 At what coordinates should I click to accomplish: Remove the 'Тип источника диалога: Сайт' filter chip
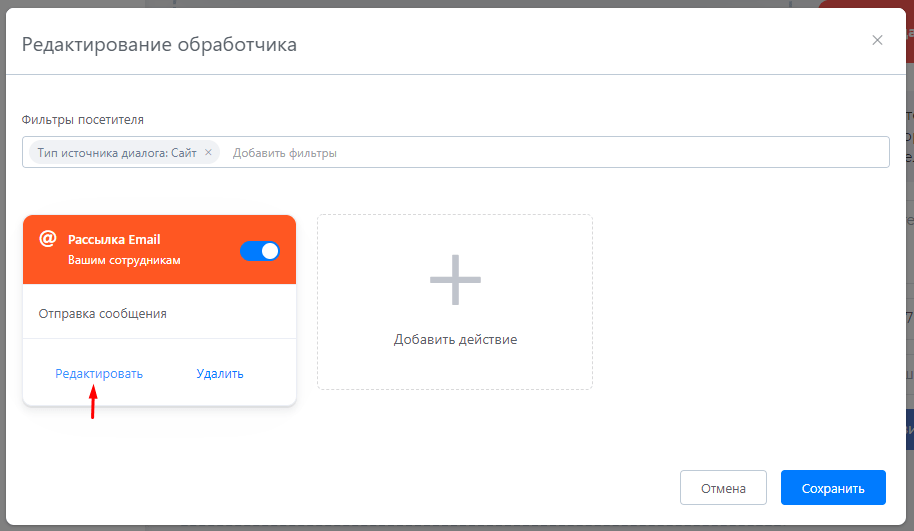click(x=208, y=152)
